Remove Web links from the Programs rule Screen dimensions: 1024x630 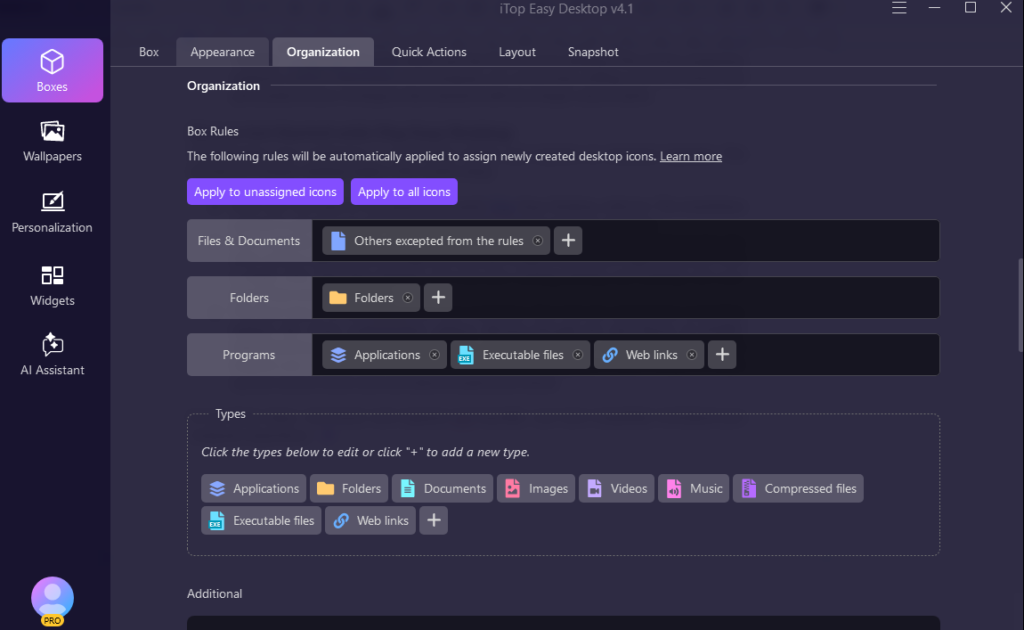693,354
